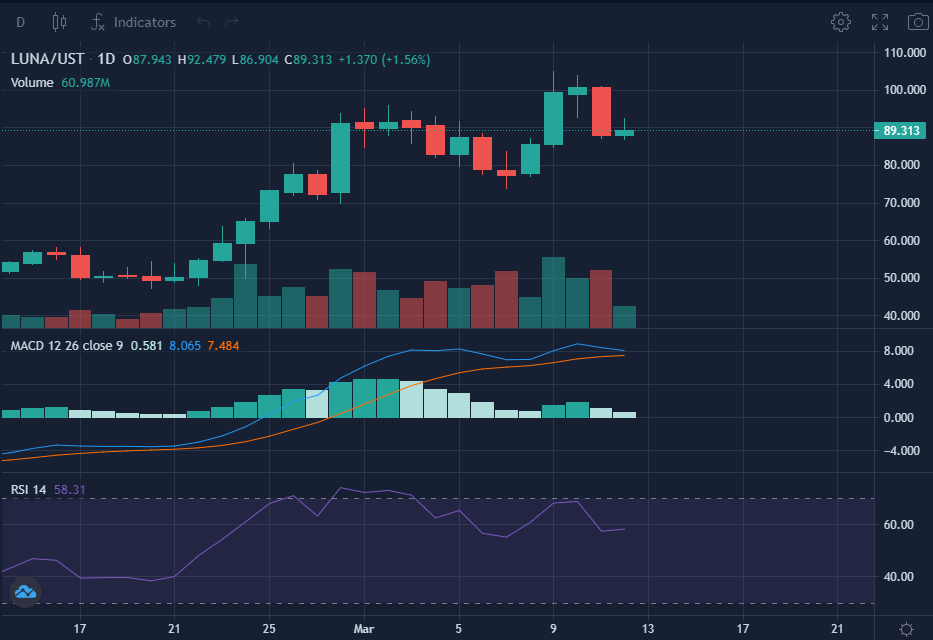This screenshot has height=640, width=933.
Task: Click the 1D interval label in legend
Action: [106, 59]
